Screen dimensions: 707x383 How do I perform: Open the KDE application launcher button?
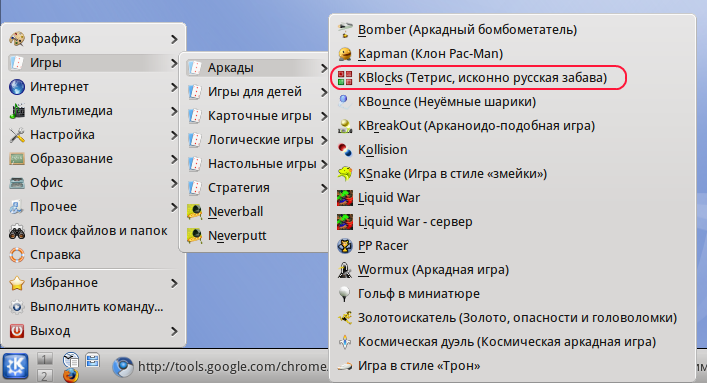click(x=15, y=366)
